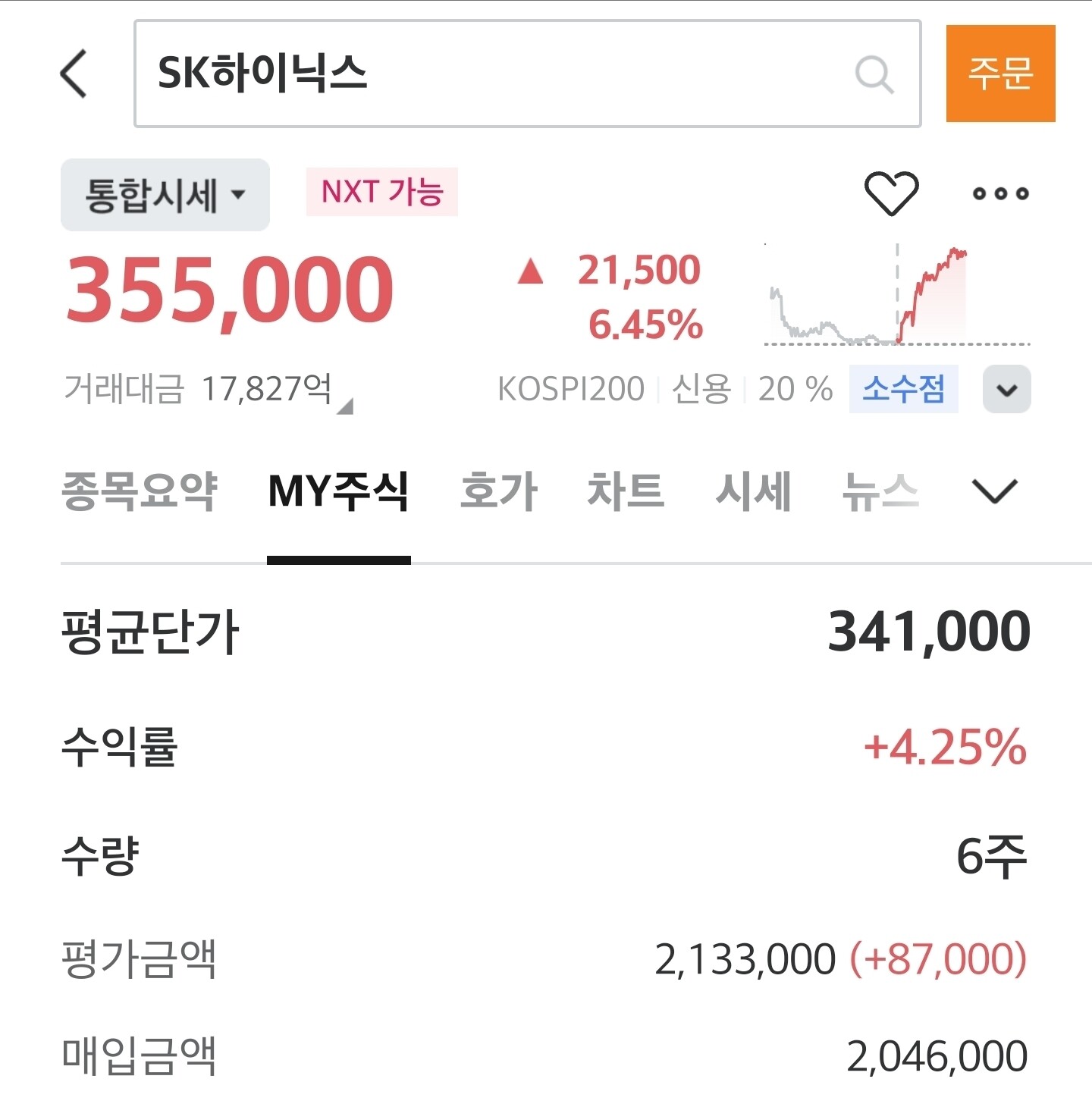Switch to the 종목요약 tab
This screenshot has width=1092, height=1104.
pos(140,491)
